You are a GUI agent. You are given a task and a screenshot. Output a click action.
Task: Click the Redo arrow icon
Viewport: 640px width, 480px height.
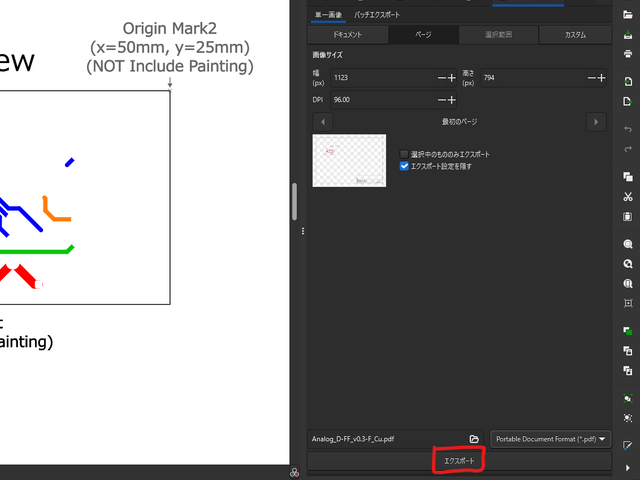point(627,150)
